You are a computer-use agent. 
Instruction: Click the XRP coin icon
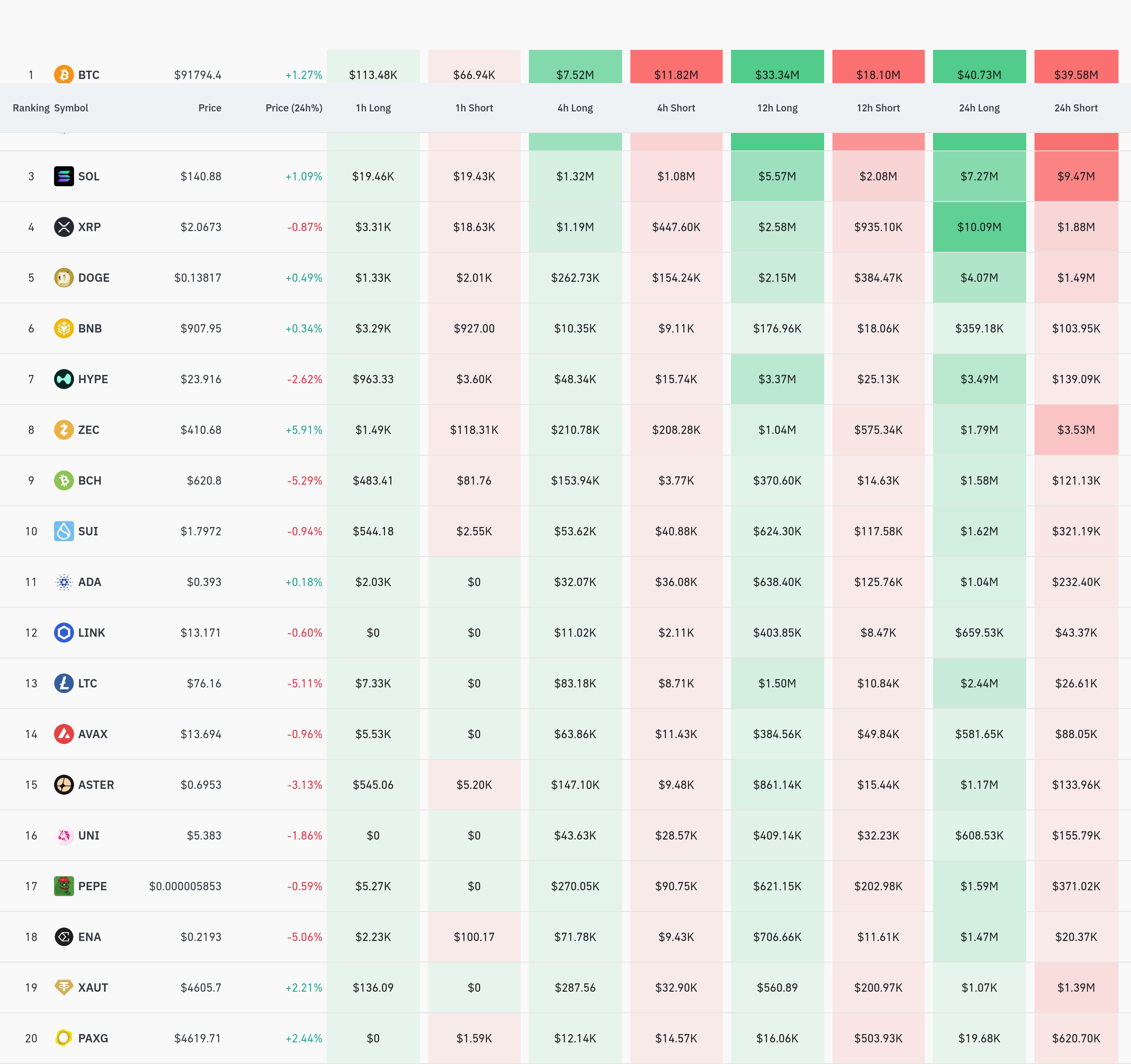coord(64,227)
